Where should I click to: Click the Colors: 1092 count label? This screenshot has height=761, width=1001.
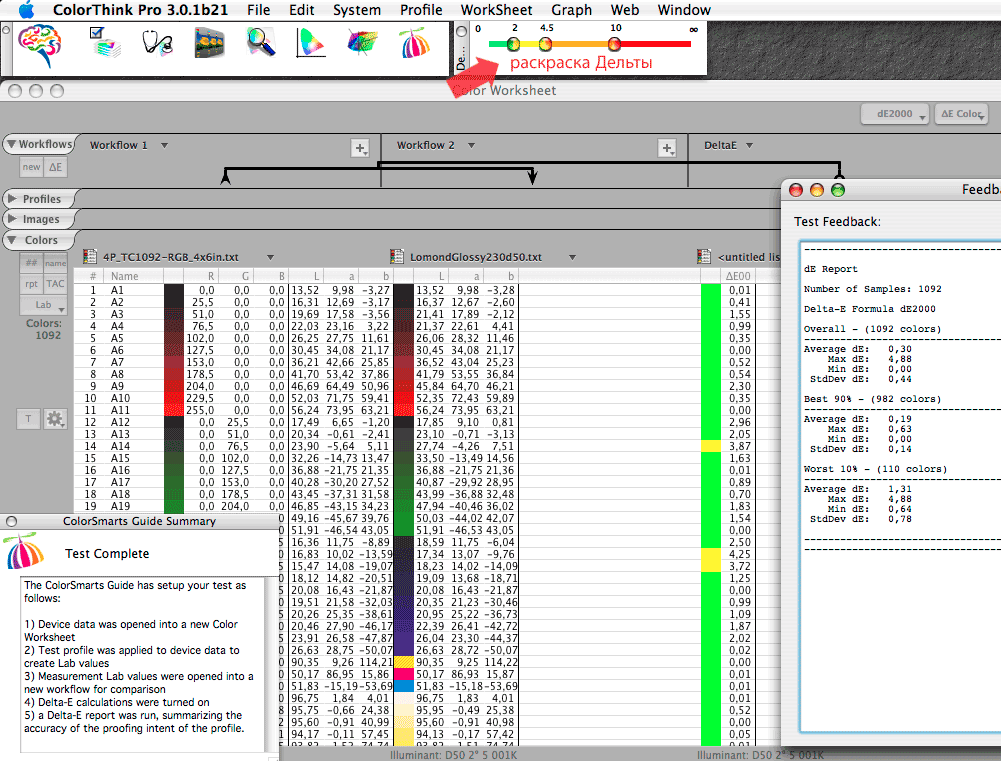pos(43,329)
